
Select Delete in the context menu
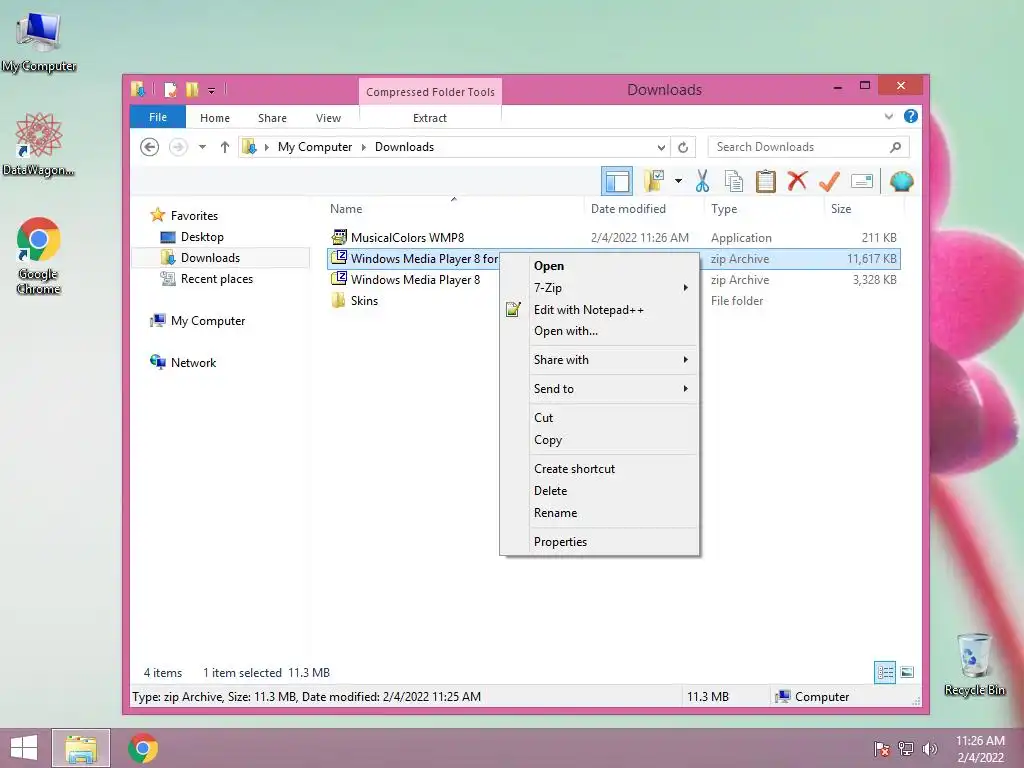tap(600, 490)
